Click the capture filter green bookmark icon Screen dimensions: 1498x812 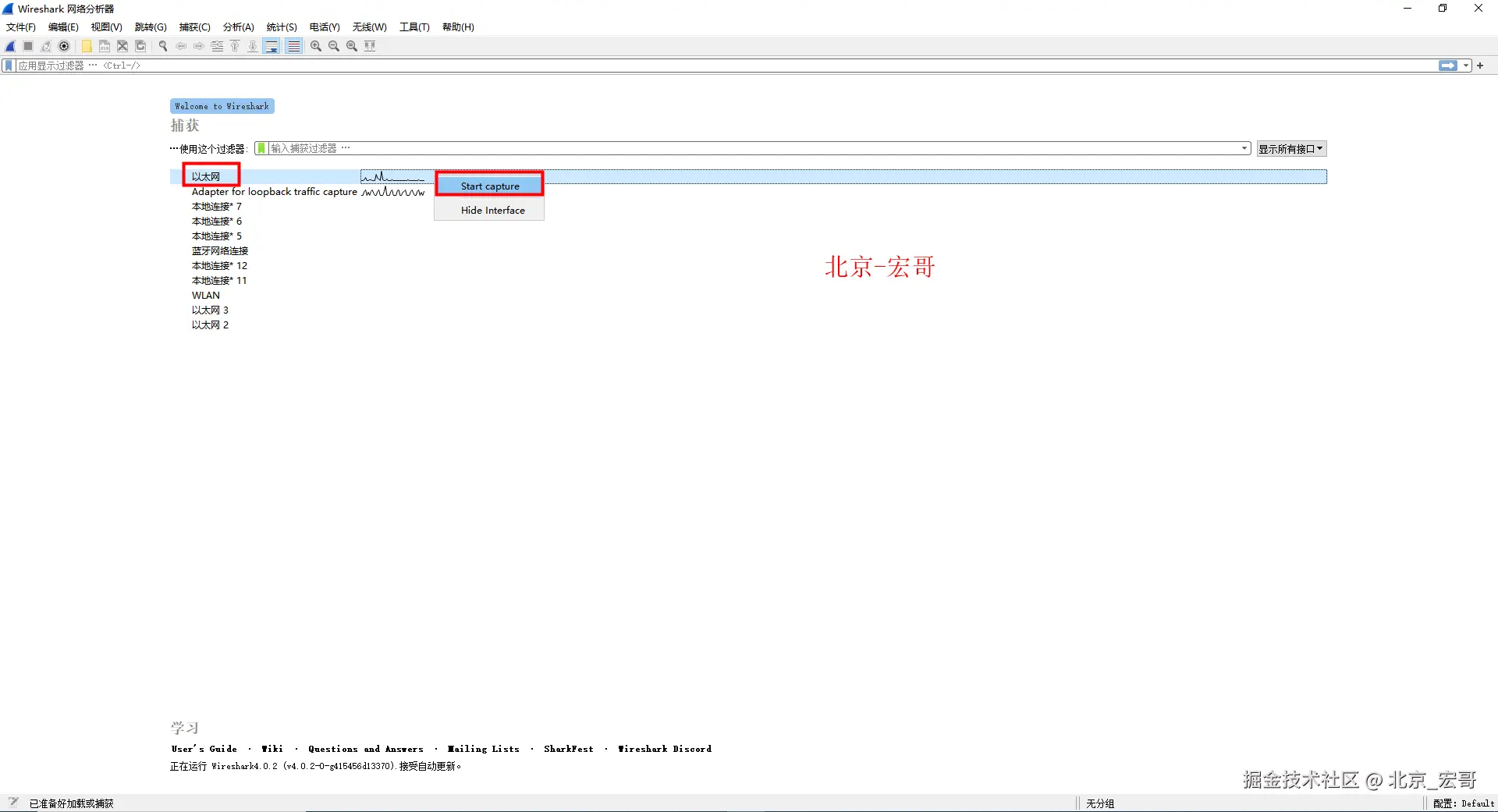click(x=261, y=148)
